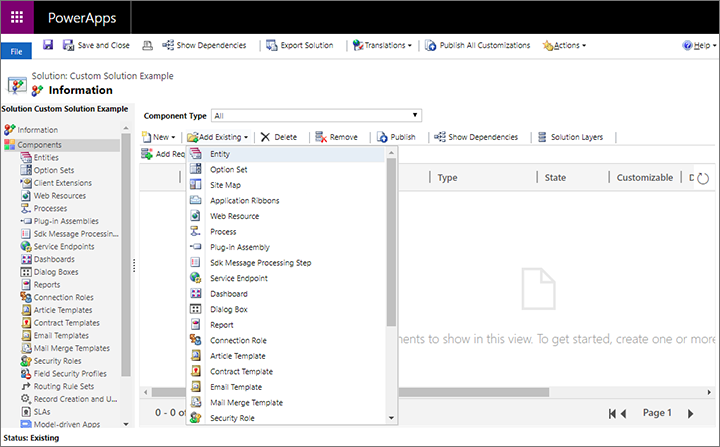Click the Connection Role menu icon
Image resolution: width=720 pixels, height=447 pixels.
point(196,340)
